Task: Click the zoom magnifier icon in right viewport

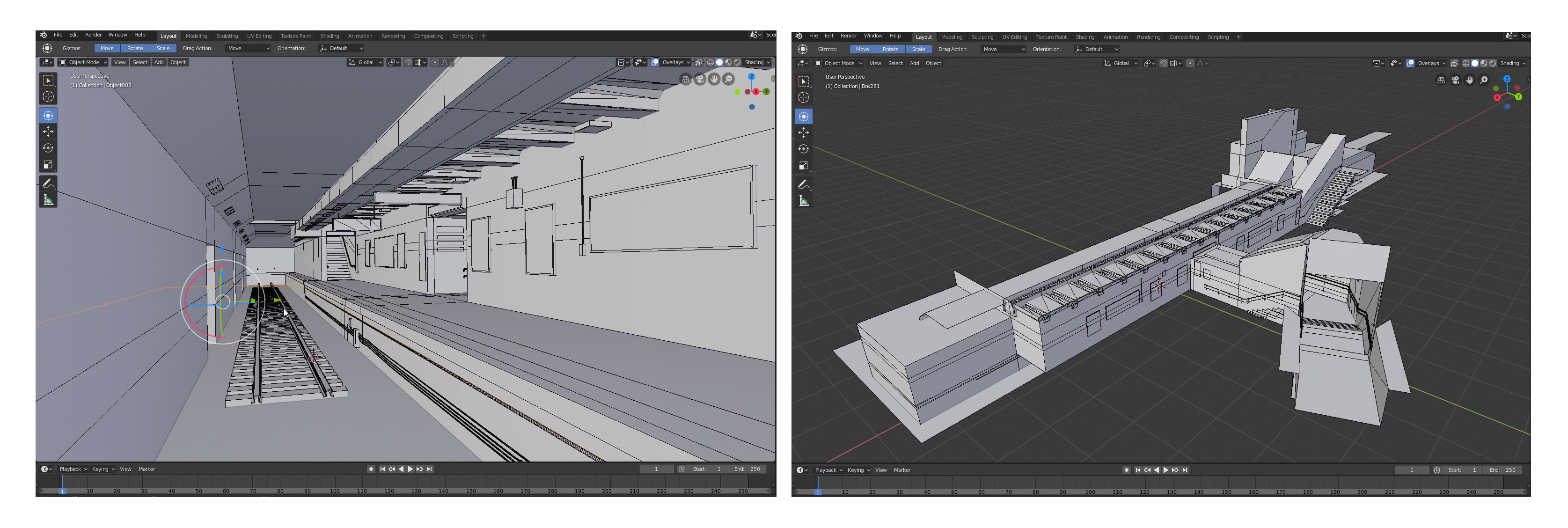Action: click(1484, 81)
